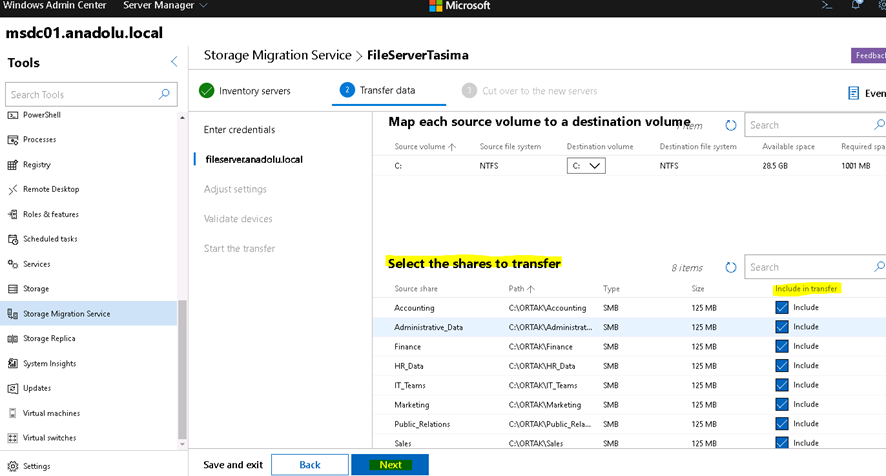The width and height of the screenshot is (886, 476).
Task: Collapse the Tools pane with chevron
Action: pos(174,62)
